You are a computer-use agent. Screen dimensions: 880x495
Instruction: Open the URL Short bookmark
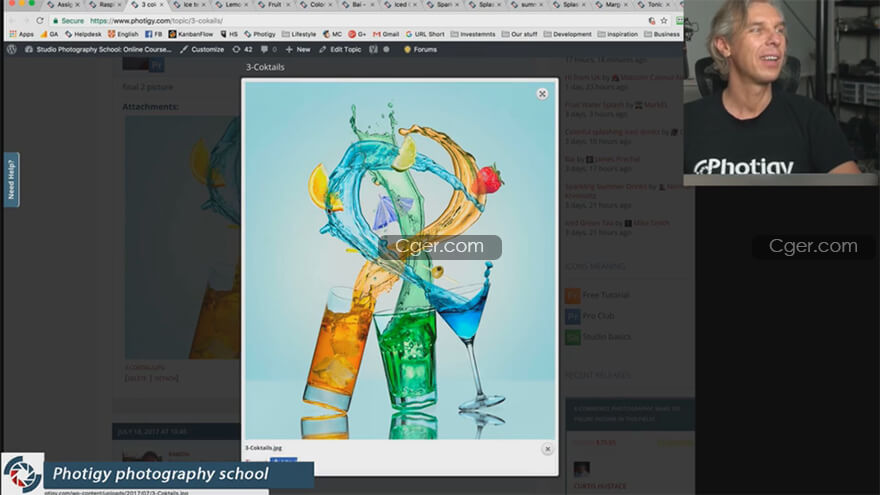pos(425,34)
